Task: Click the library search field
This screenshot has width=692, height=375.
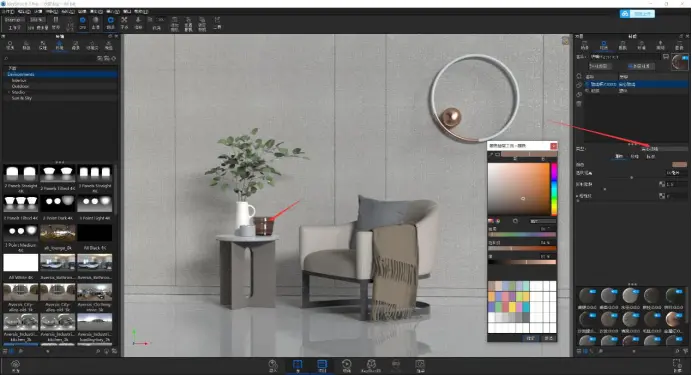Action: pyautogui.click(x=51, y=58)
